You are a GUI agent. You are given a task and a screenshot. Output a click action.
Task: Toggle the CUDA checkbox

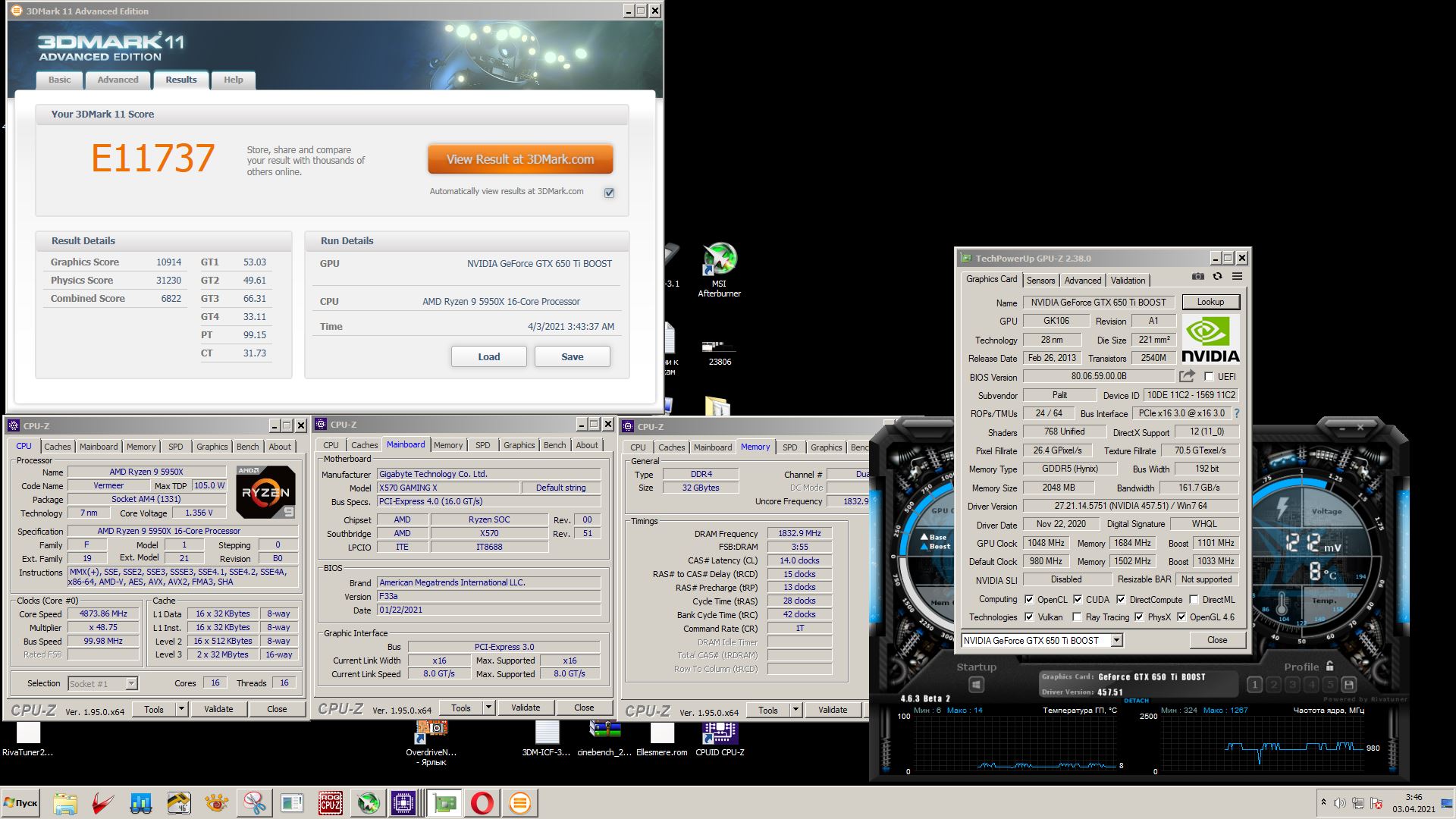click(1078, 599)
